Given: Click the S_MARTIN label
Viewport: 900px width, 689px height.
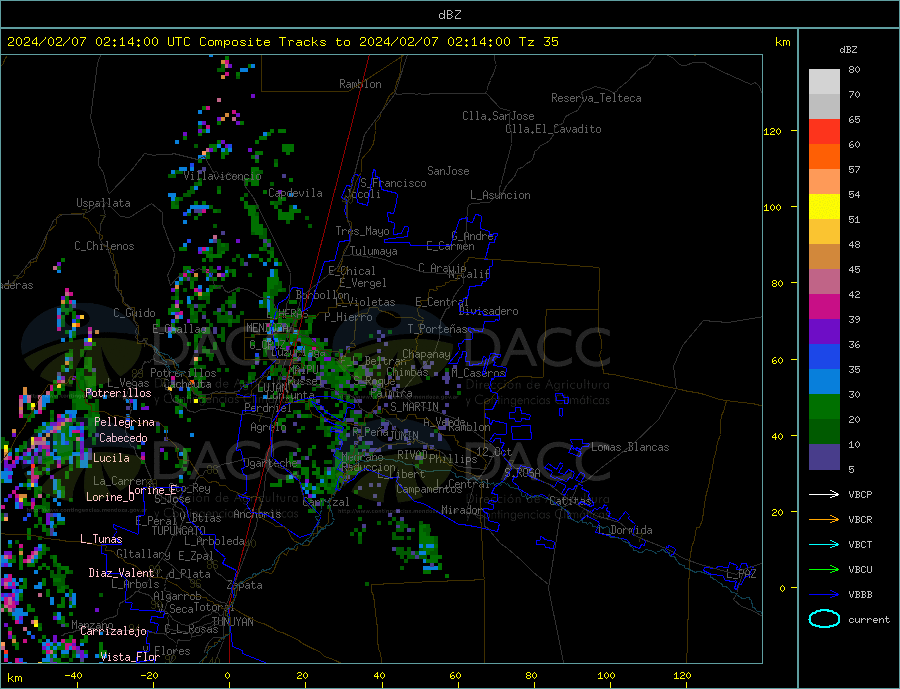Looking at the screenshot, I should pos(414,407).
